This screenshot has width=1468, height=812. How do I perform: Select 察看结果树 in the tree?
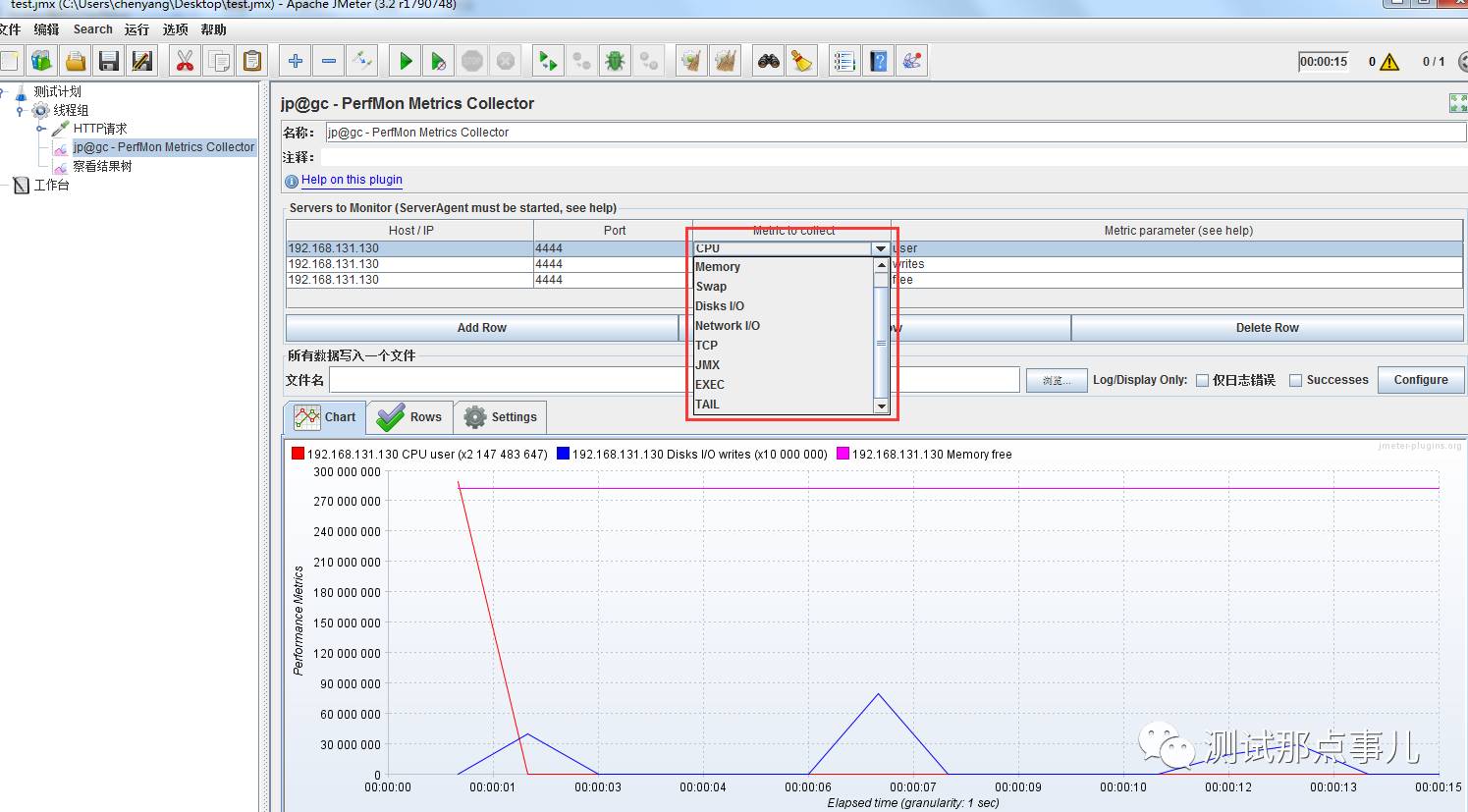(x=102, y=166)
